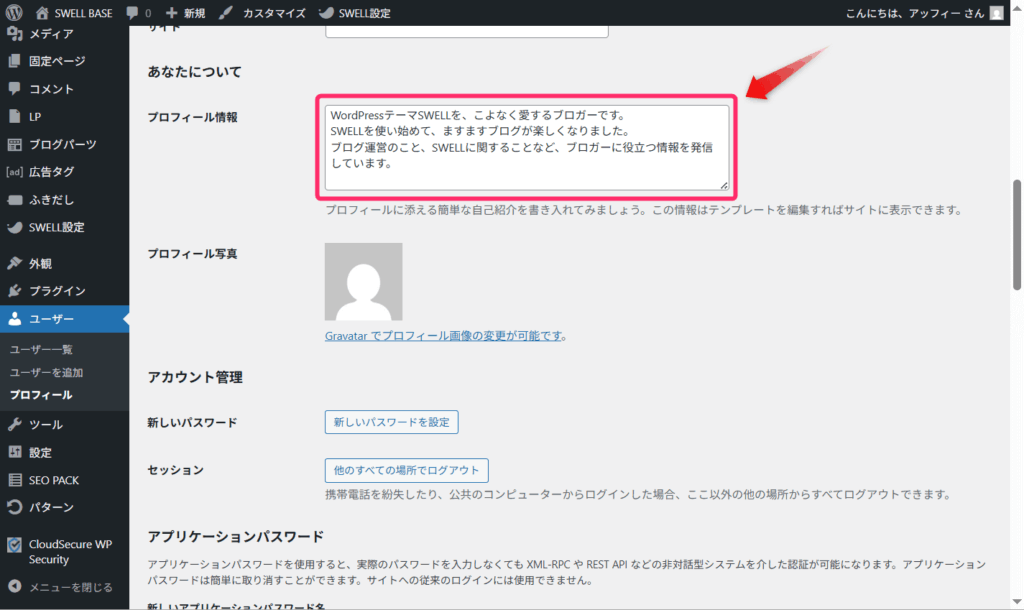
Task: Click the あなたについて heading
Action: coord(194,72)
